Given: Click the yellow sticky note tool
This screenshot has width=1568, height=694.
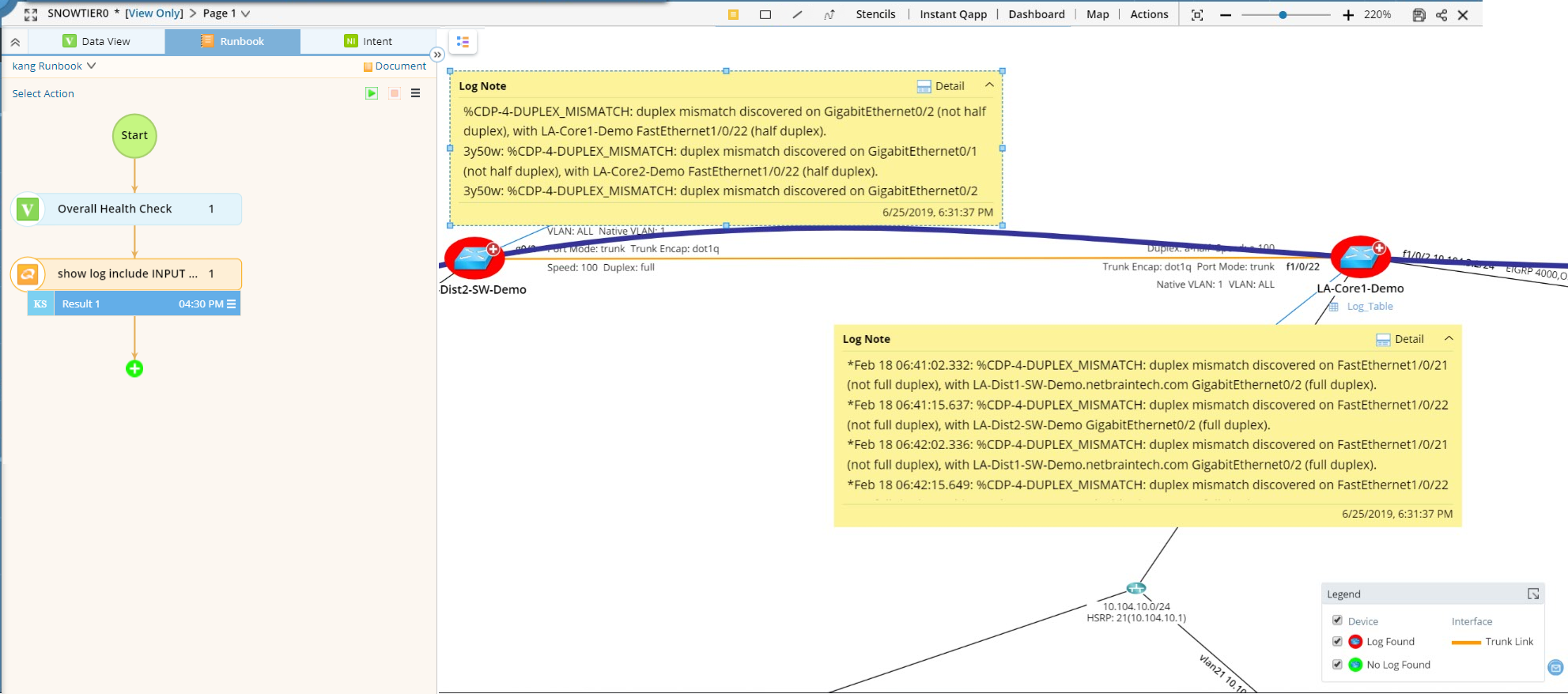Looking at the screenshot, I should pyautogui.click(x=734, y=14).
